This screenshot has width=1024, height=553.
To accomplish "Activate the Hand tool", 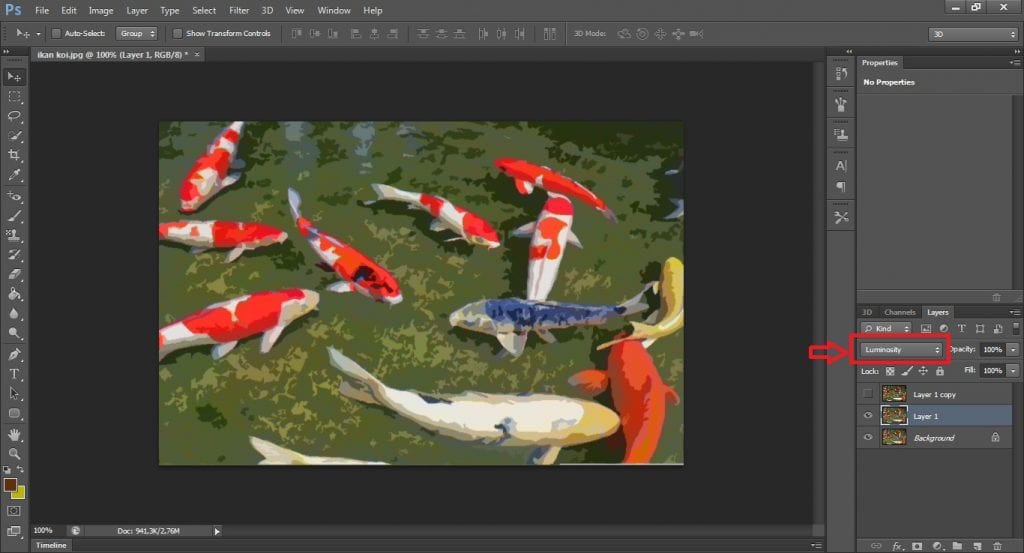I will (15, 434).
